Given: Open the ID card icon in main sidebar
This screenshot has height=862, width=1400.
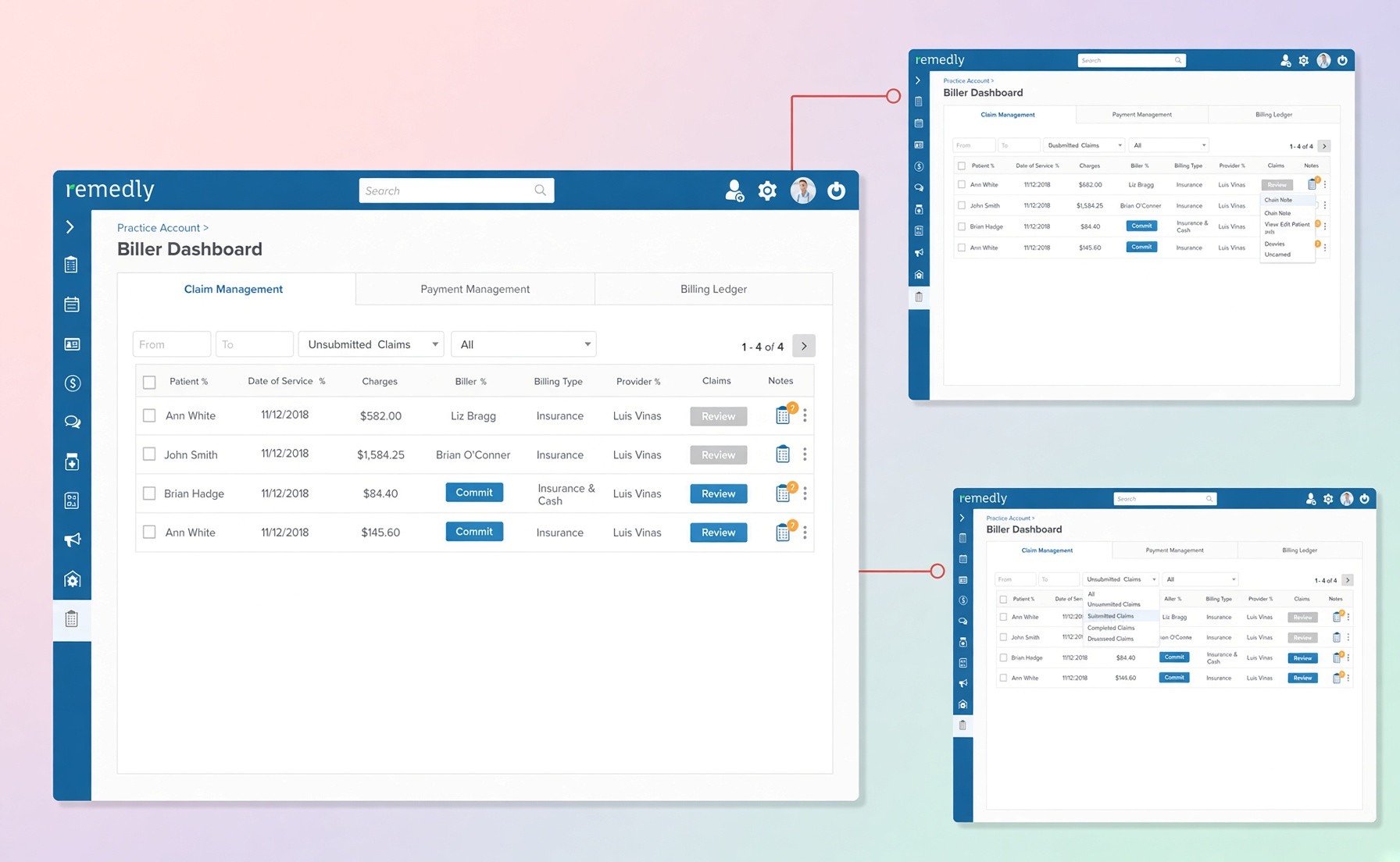Looking at the screenshot, I should pyautogui.click(x=72, y=344).
